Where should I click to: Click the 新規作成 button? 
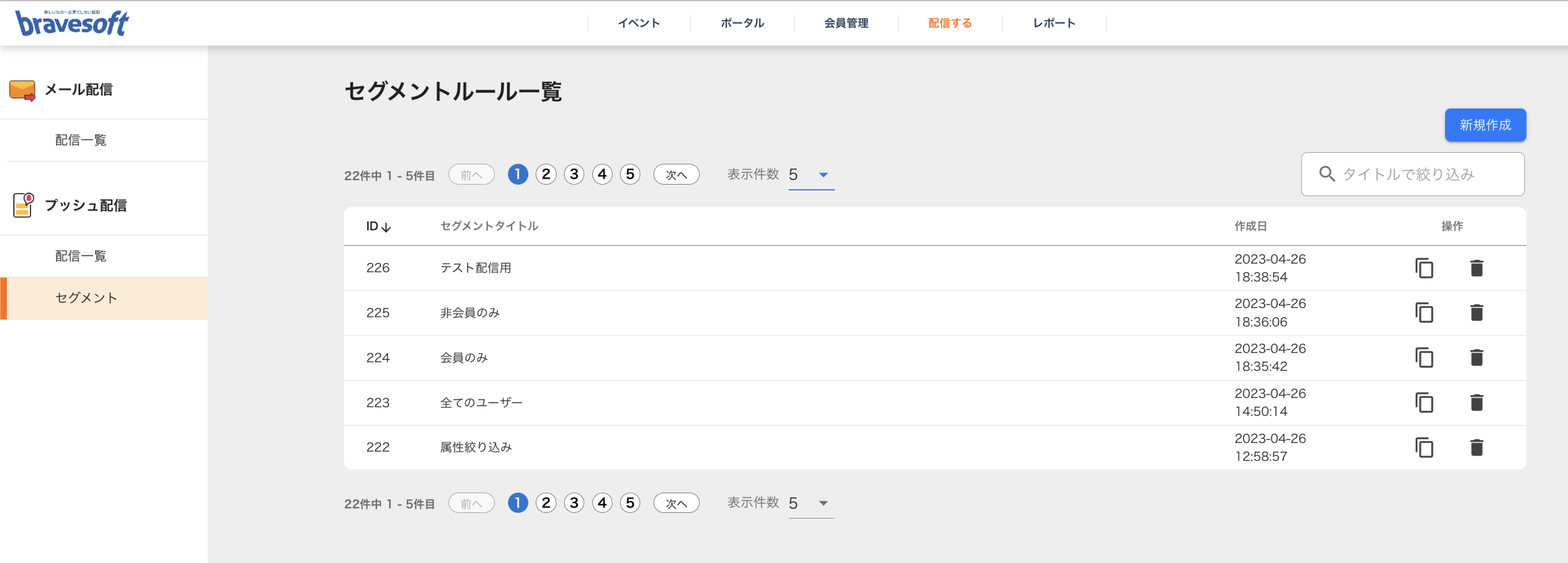1485,125
